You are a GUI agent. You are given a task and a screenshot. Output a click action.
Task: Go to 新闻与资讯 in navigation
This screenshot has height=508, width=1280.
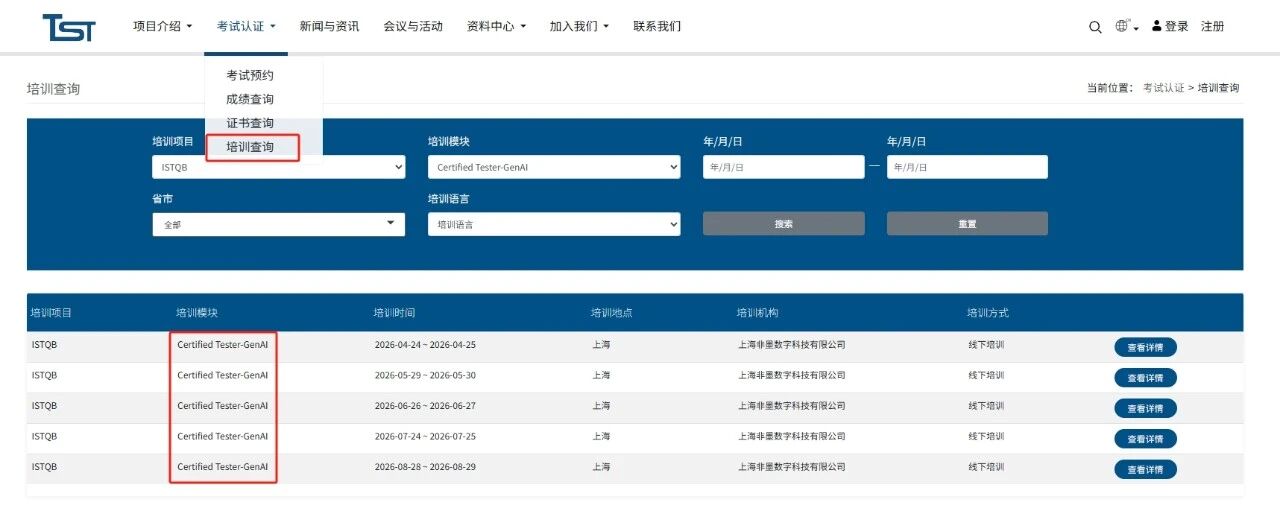[x=329, y=26]
